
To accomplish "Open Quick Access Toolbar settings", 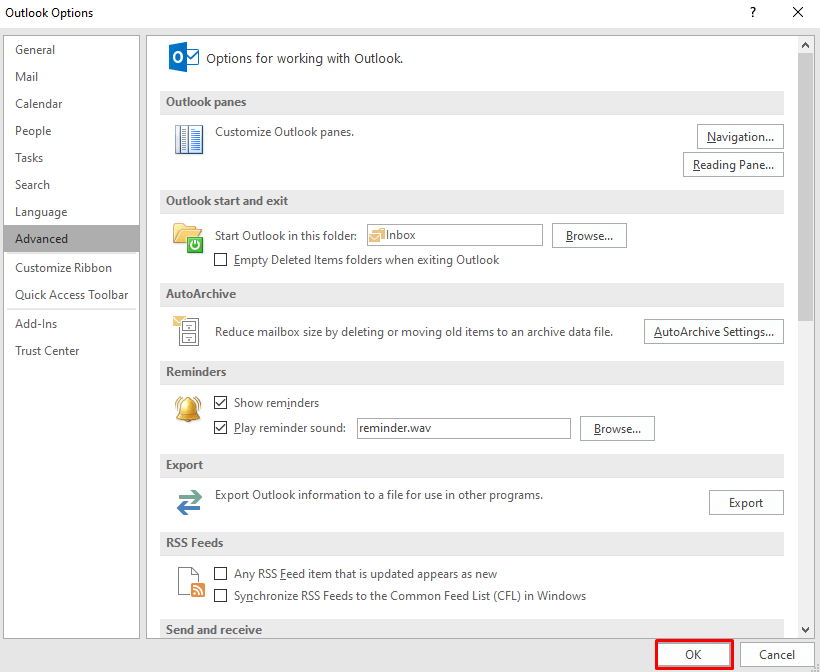I will coord(72,295).
